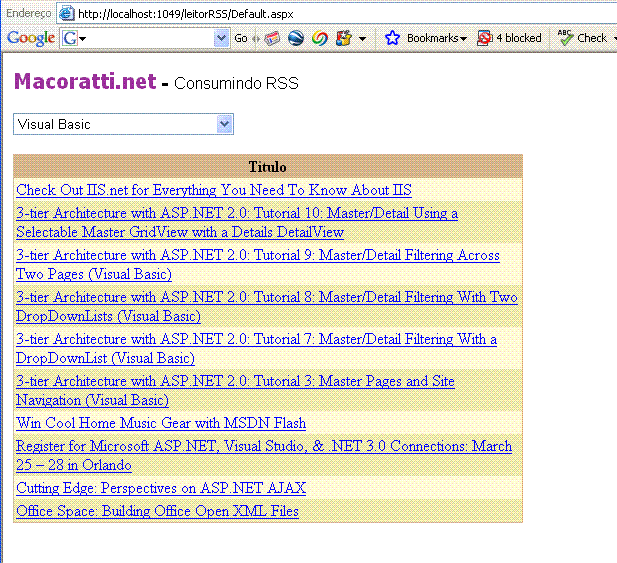Screen dimensions: 617x563
Task: Open the Tutorial 10 Master/Detail GridView link
Action: [x=237, y=223]
